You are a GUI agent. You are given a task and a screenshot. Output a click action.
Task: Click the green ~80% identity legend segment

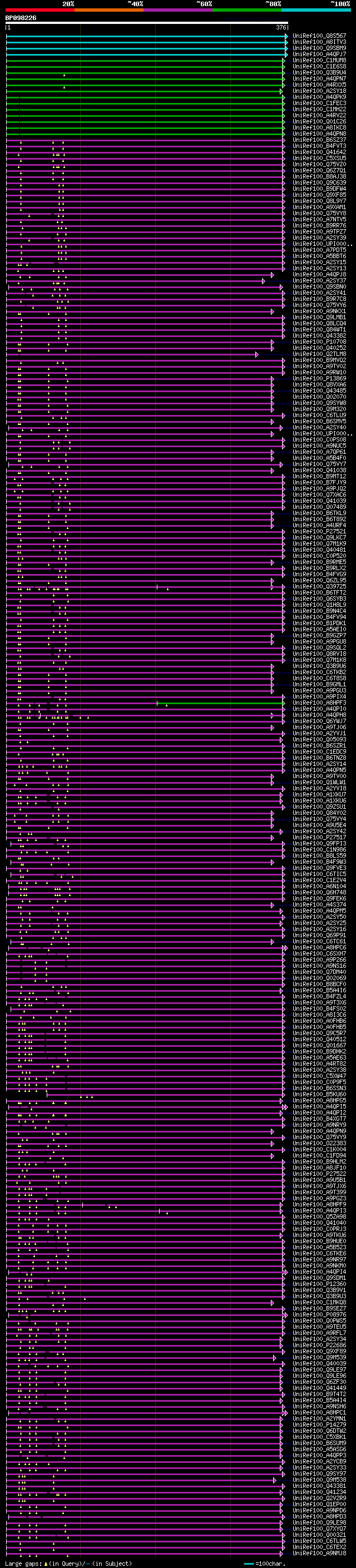247,10
